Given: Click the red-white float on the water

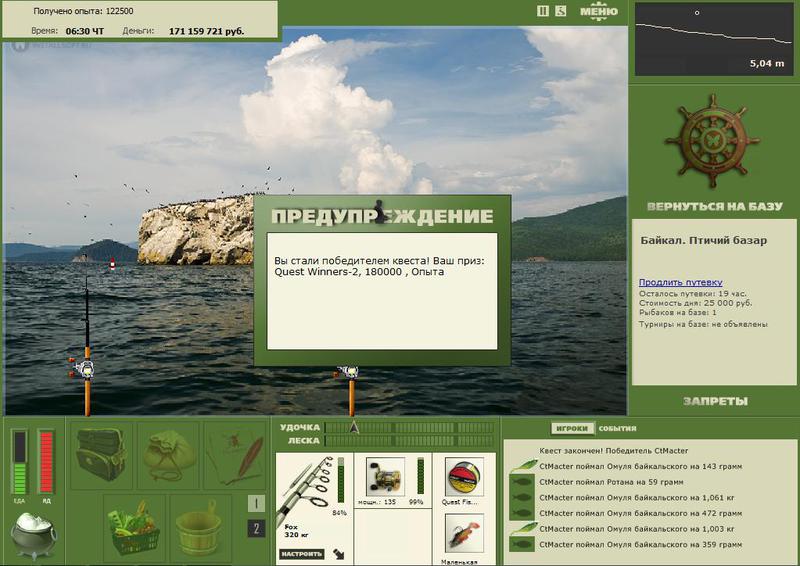Looking at the screenshot, I should pos(112,264).
